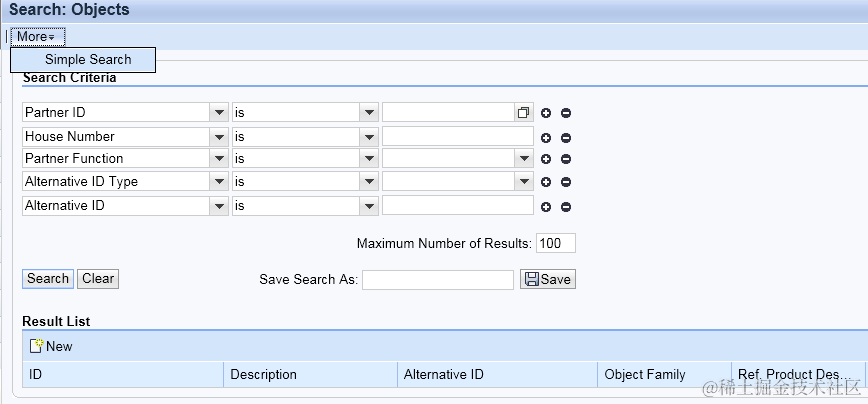Open the operator dropdown for Alternative ID Type

[x=369, y=182]
